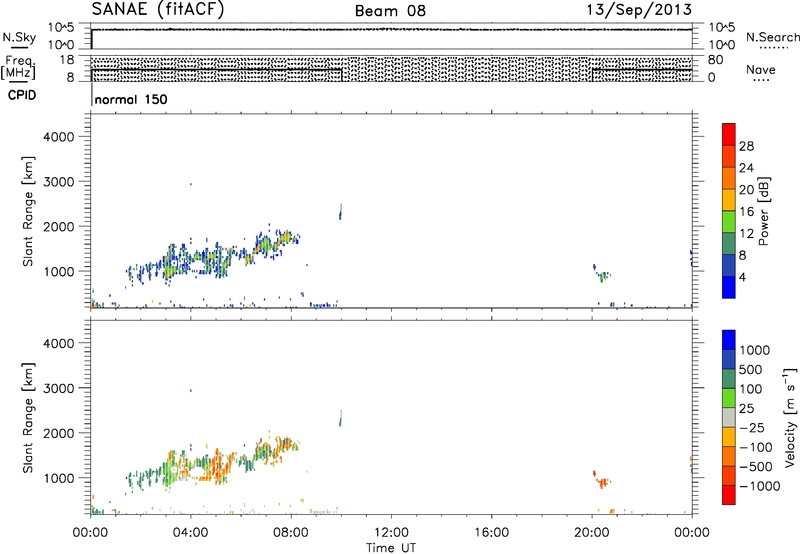Screen dimensions: 800x554
Task: Click the 20:00 backscatter patch in power panel
Action: (x=602, y=274)
